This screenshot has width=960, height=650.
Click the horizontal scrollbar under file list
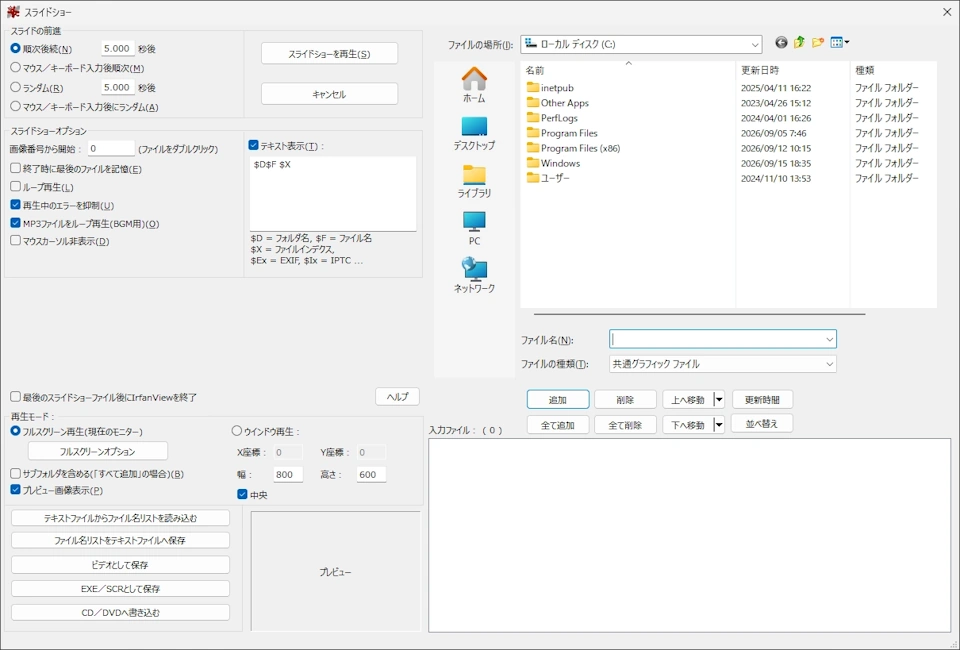point(699,314)
